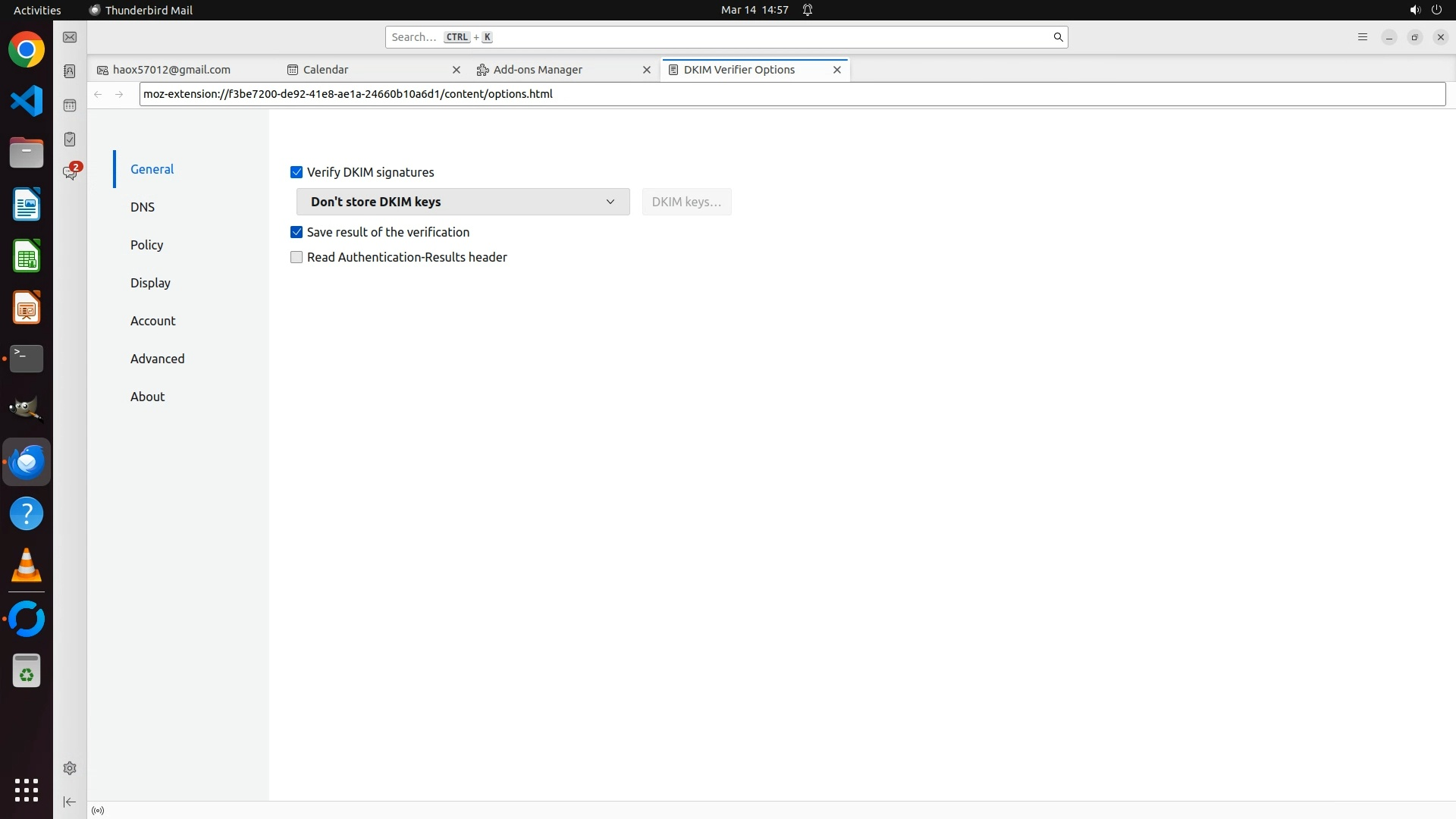Toggle Save result of the verification
Image resolution: width=1456 pixels, height=819 pixels.
point(297,232)
